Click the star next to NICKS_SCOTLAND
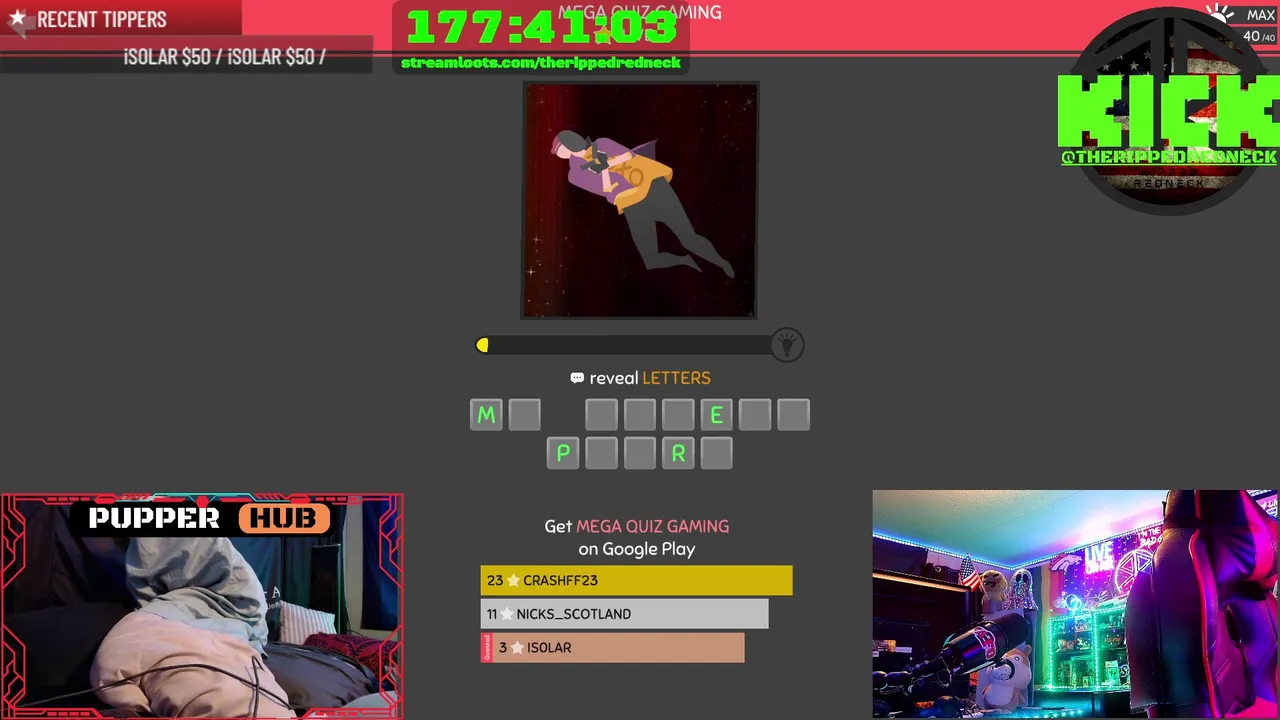 tap(506, 614)
